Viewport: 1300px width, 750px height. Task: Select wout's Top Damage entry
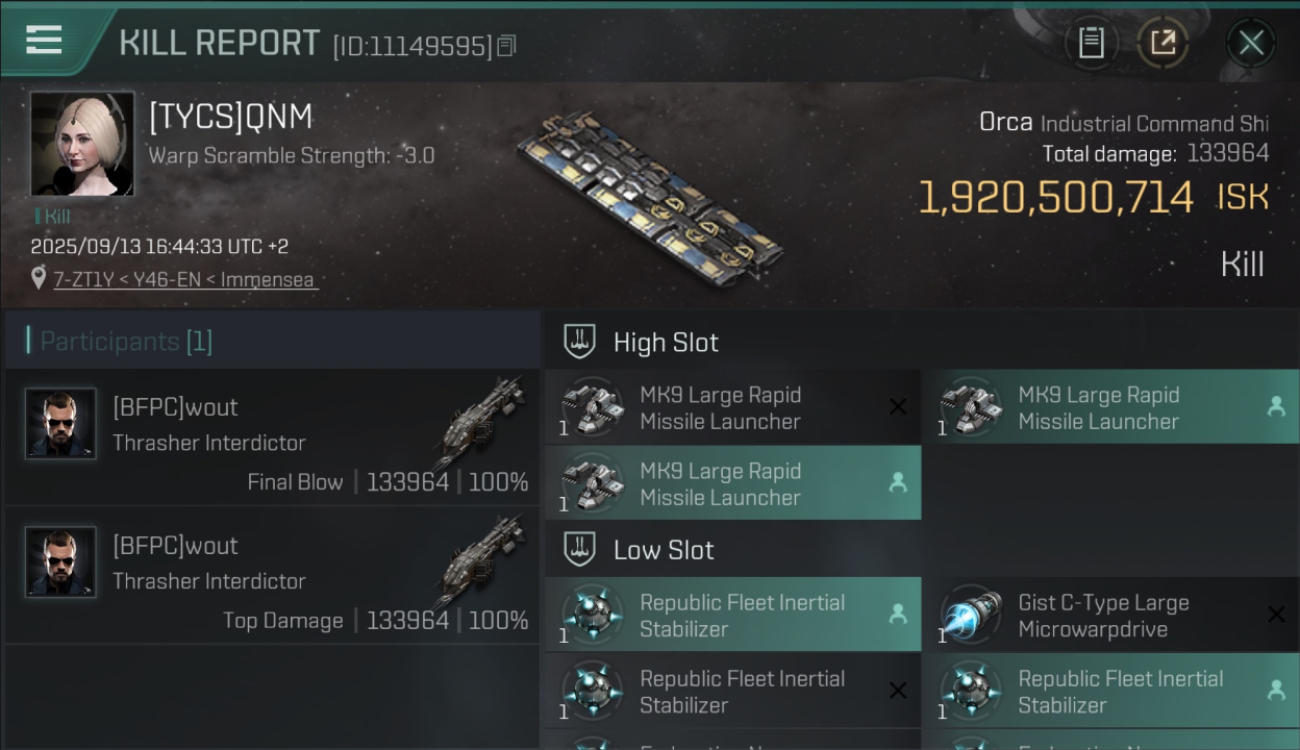pos(272,576)
